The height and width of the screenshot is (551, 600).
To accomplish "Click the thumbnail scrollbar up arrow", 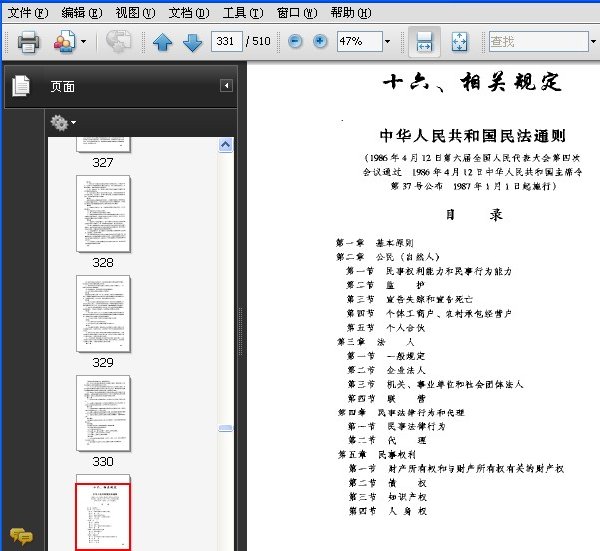I will click(225, 145).
